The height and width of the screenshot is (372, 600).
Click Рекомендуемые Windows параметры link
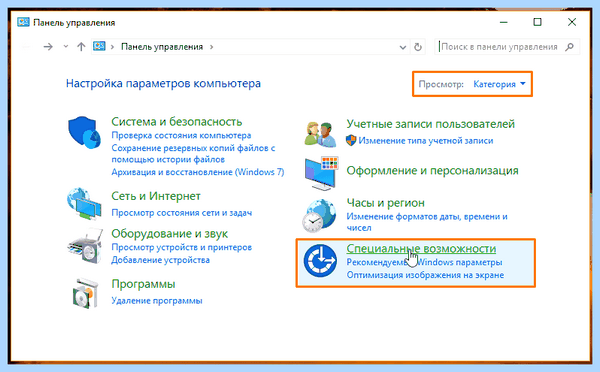click(424, 263)
